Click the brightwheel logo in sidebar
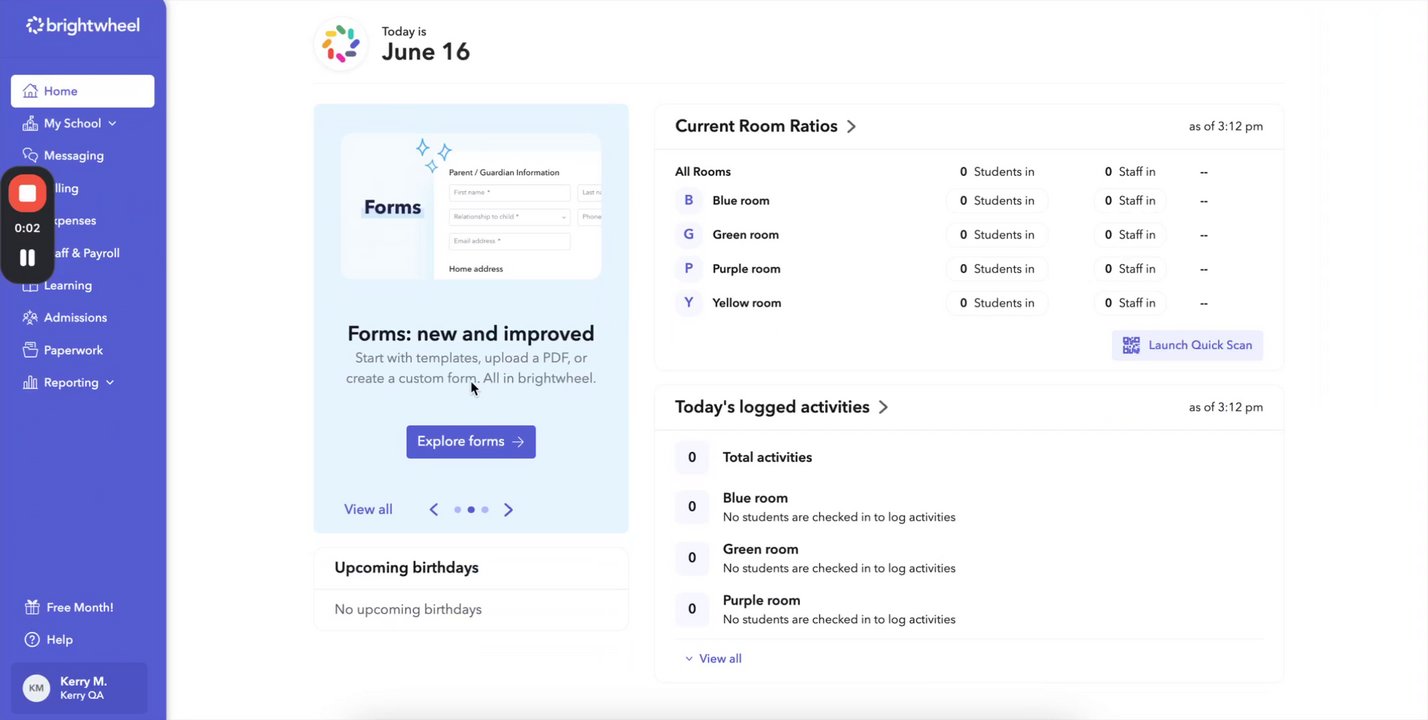Screen dimensions: 1428x720 coord(82,26)
